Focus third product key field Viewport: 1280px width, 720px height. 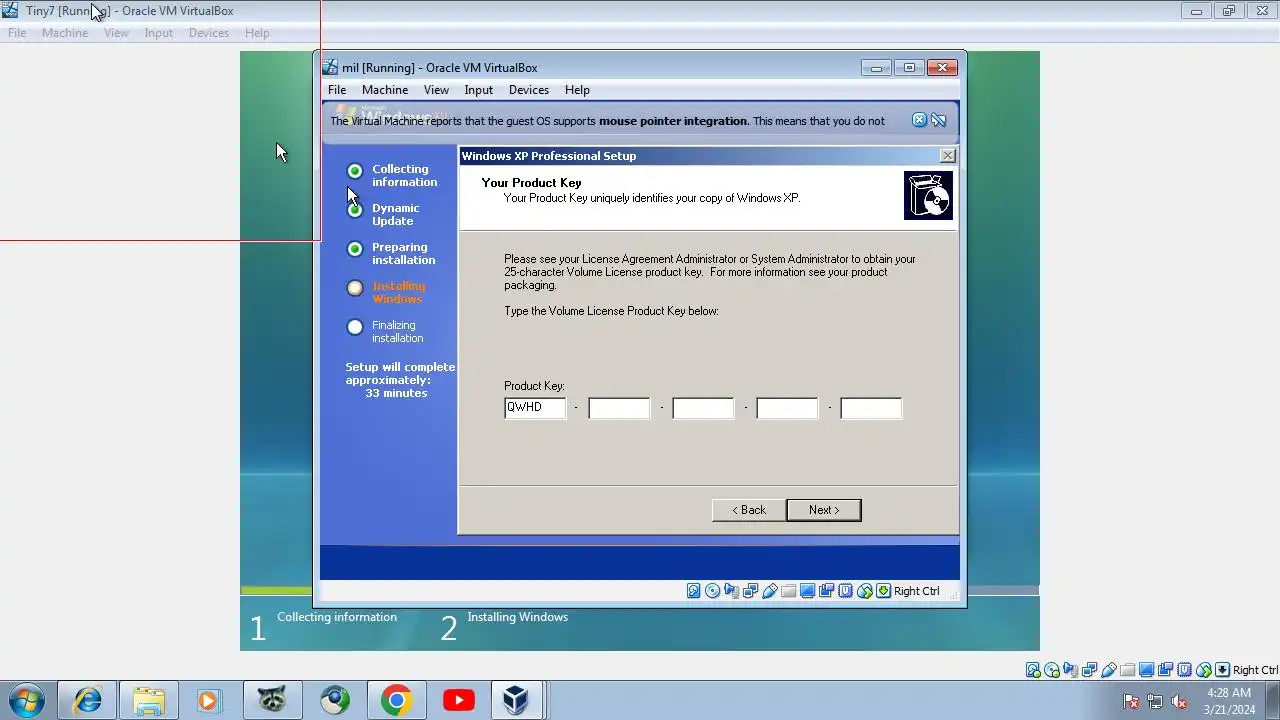tap(703, 408)
